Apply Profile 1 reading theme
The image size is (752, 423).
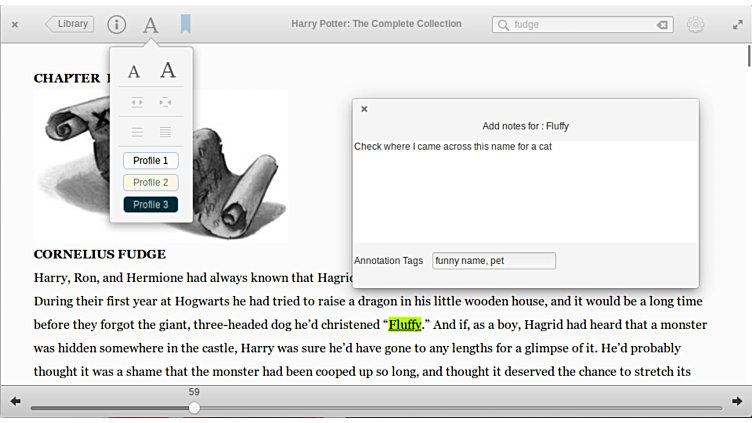[151, 161]
